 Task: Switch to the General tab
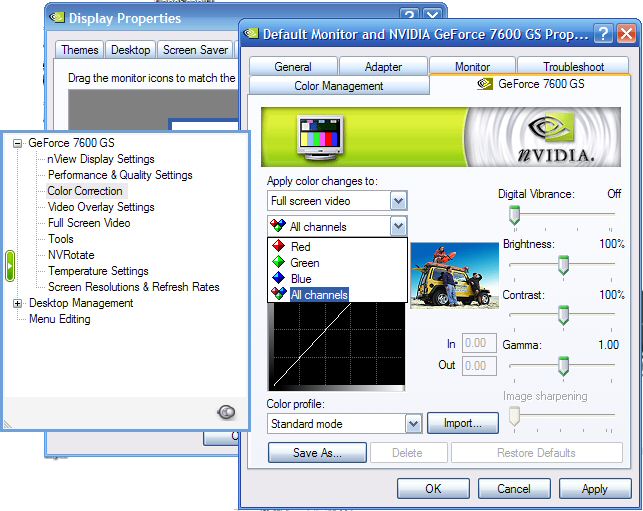pyautogui.click(x=293, y=67)
